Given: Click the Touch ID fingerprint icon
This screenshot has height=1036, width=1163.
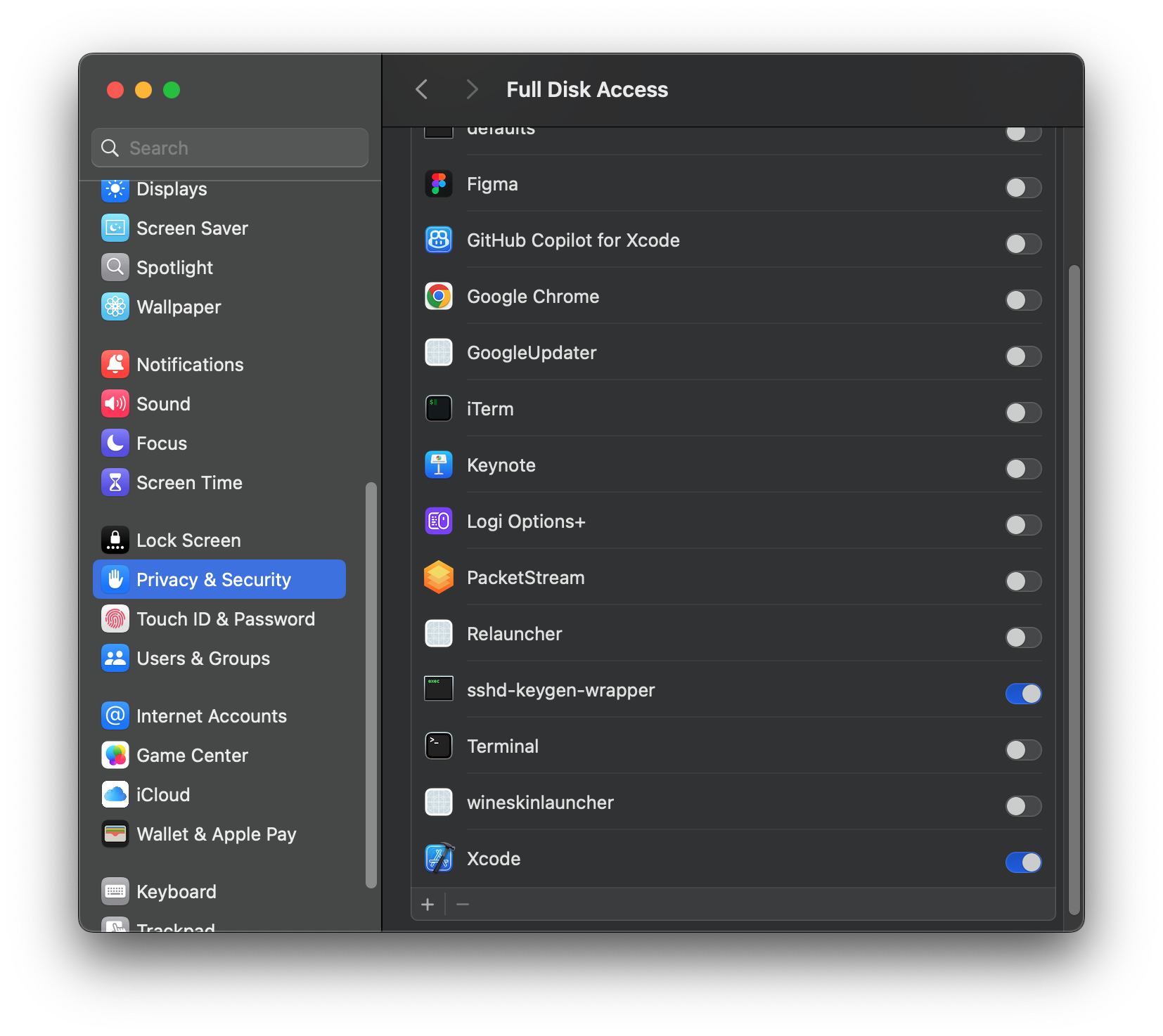Looking at the screenshot, I should click(115, 619).
